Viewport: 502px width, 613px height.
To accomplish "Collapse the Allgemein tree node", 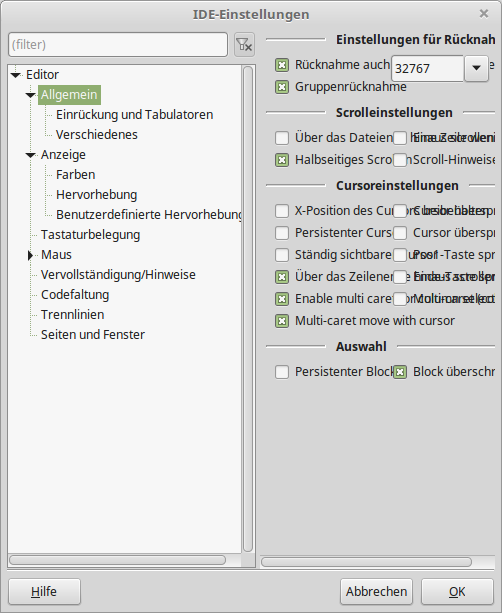I will [30, 95].
